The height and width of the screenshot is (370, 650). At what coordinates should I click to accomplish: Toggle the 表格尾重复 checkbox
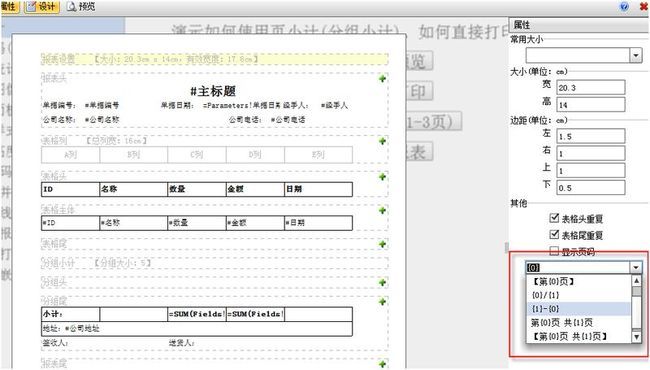click(x=554, y=235)
